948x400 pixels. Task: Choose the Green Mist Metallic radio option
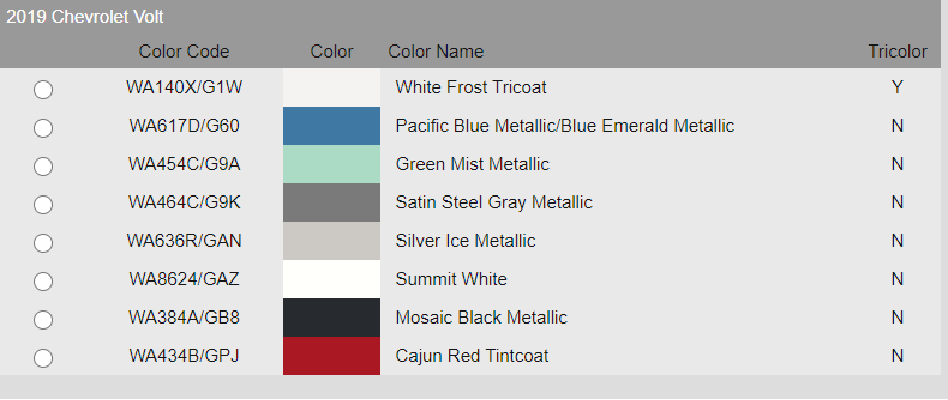click(43, 166)
